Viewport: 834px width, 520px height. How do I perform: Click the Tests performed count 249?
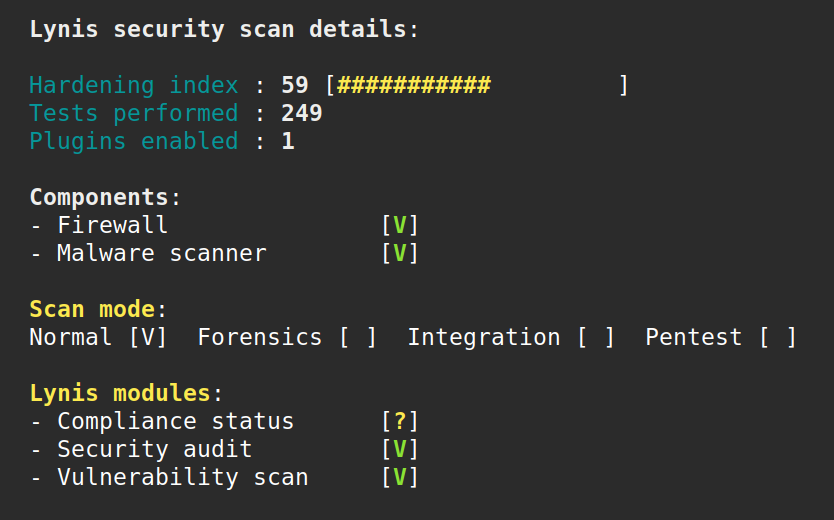point(302,114)
